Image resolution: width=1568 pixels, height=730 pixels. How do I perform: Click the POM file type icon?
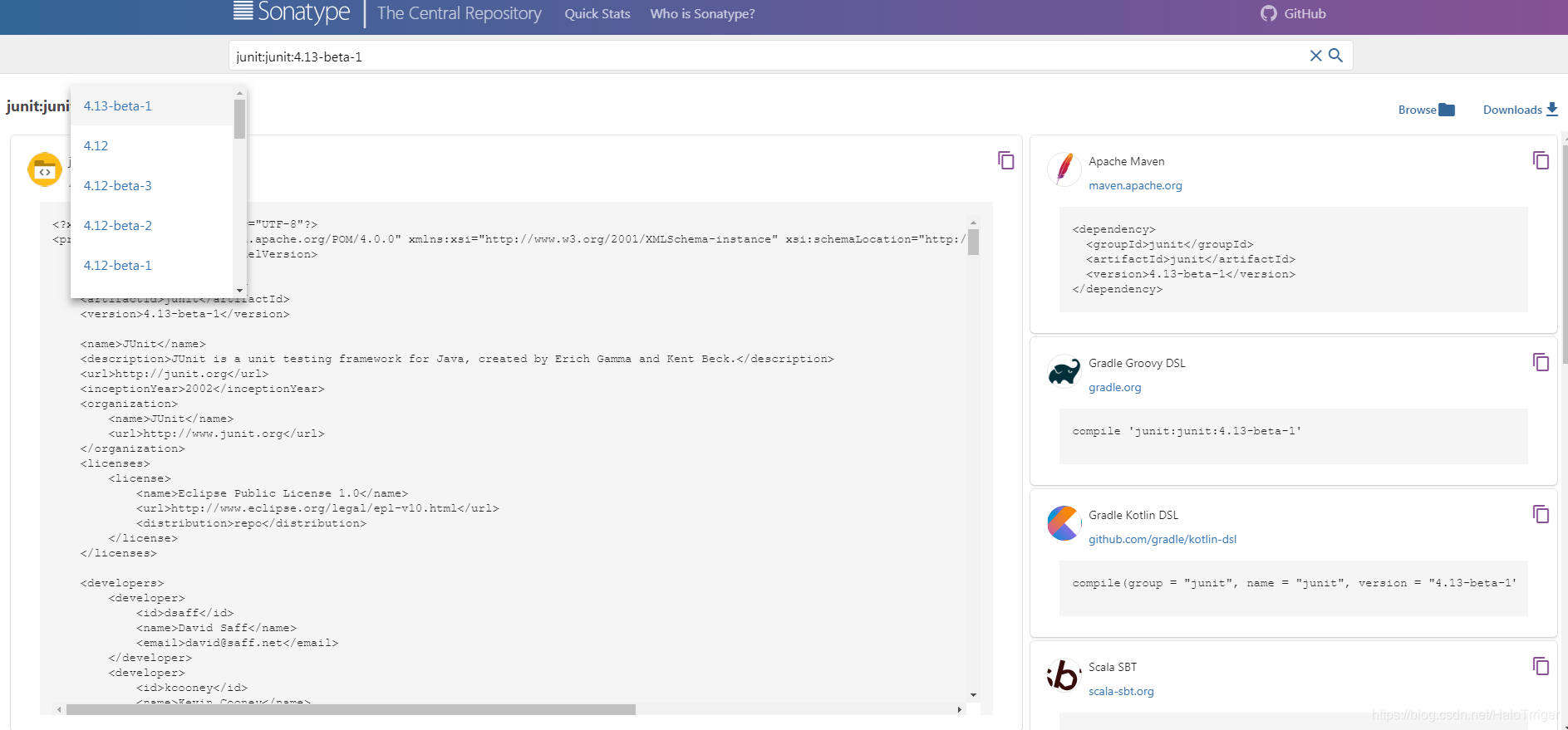[x=45, y=170]
